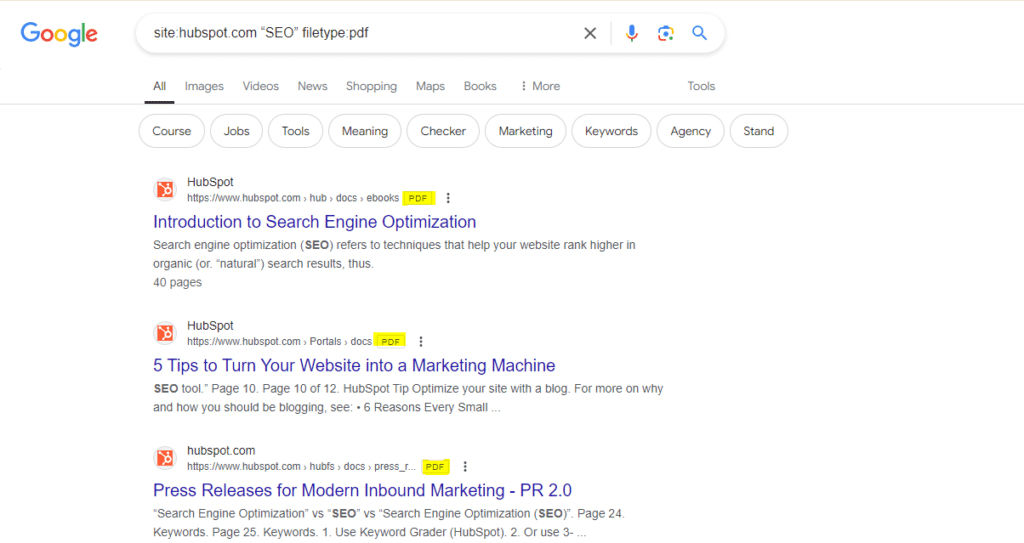The height and width of the screenshot is (543, 1024).
Task: Expand the More search categories menu
Action: coord(540,86)
